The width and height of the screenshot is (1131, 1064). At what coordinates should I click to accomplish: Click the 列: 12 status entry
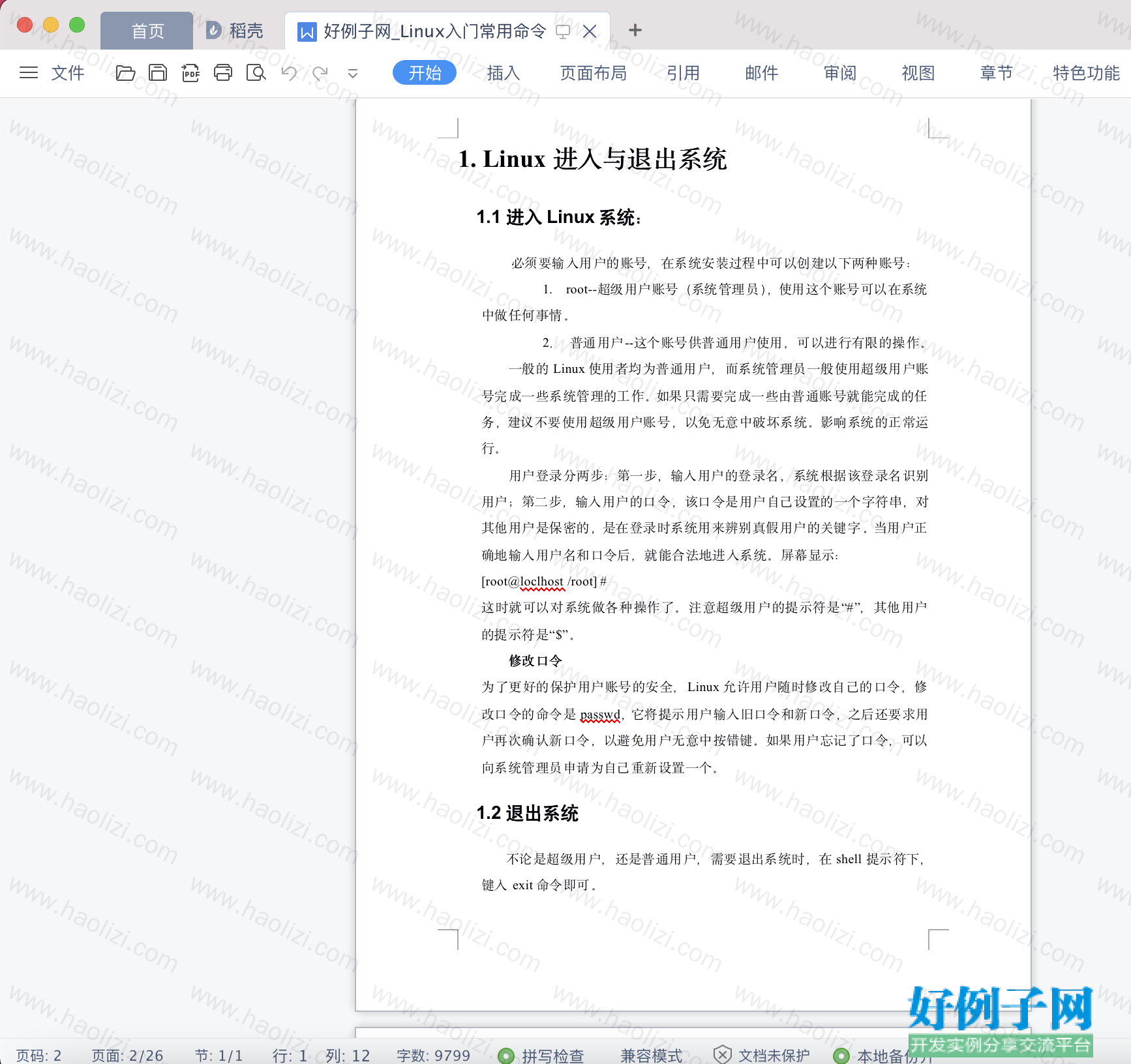[348, 1056]
